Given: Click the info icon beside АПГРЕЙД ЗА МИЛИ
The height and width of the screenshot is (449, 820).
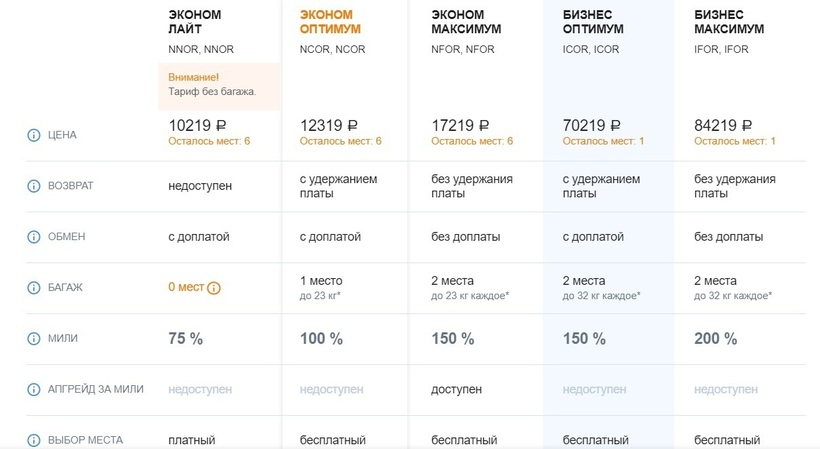Looking at the screenshot, I should (x=33, y=389).
